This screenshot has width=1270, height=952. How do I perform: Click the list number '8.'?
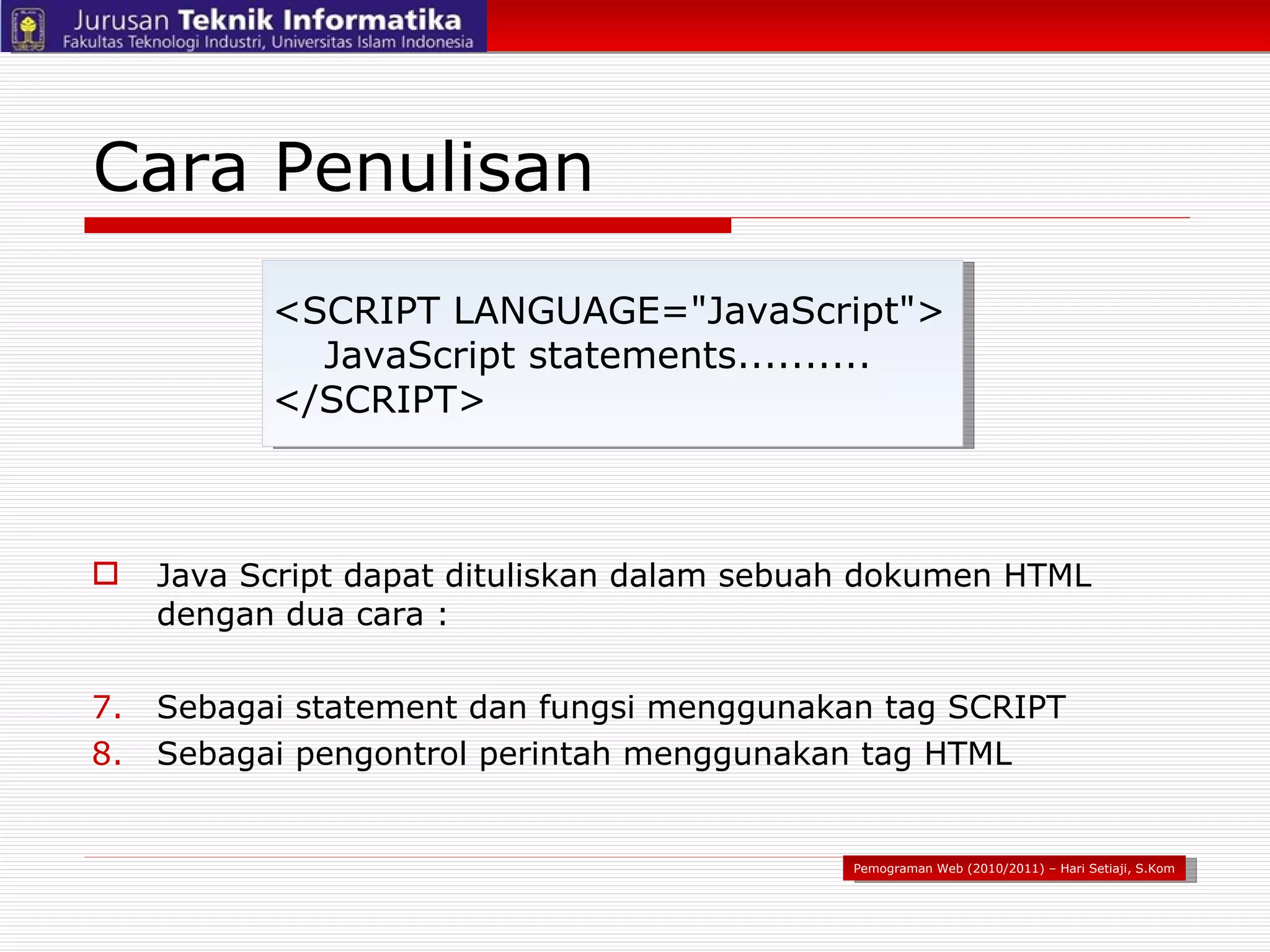(x=107, y=754)
